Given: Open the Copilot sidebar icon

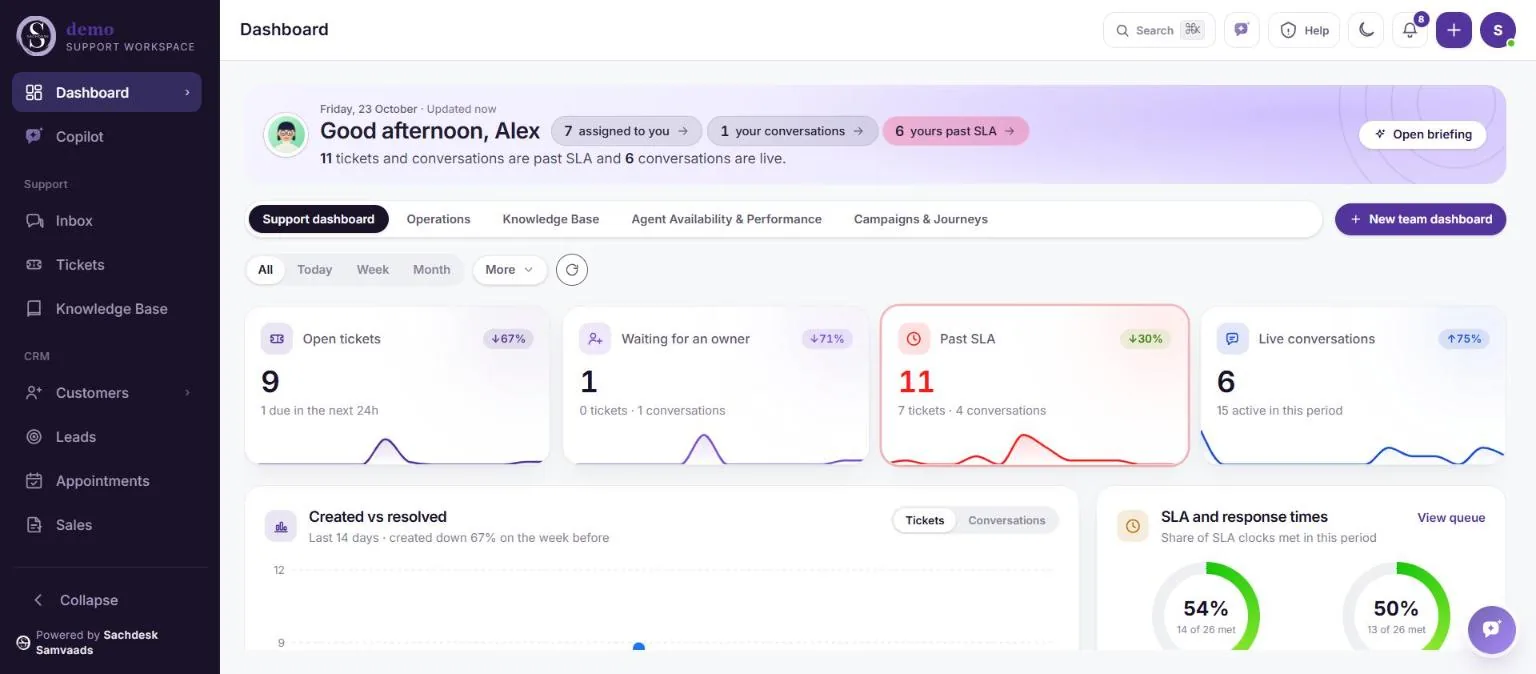Looking at the screenshot, I should [34, 136].
